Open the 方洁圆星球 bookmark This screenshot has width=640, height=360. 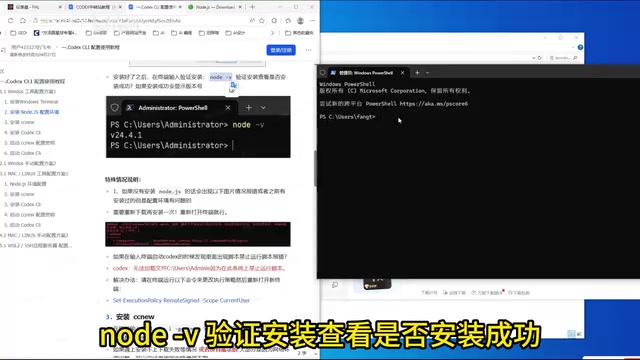coord(55,33)
